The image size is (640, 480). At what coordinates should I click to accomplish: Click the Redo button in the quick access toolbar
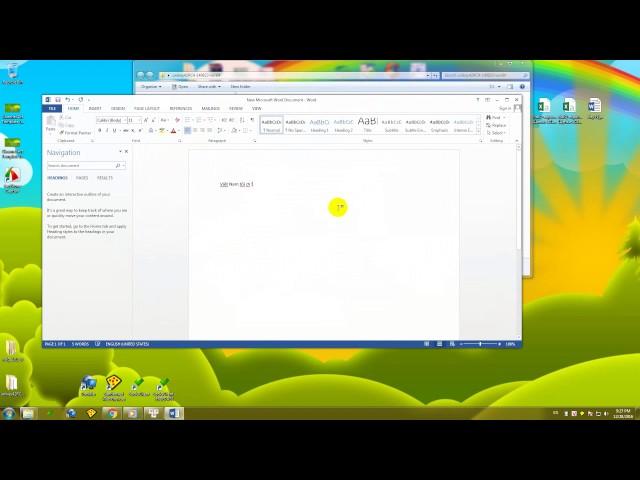81,100
